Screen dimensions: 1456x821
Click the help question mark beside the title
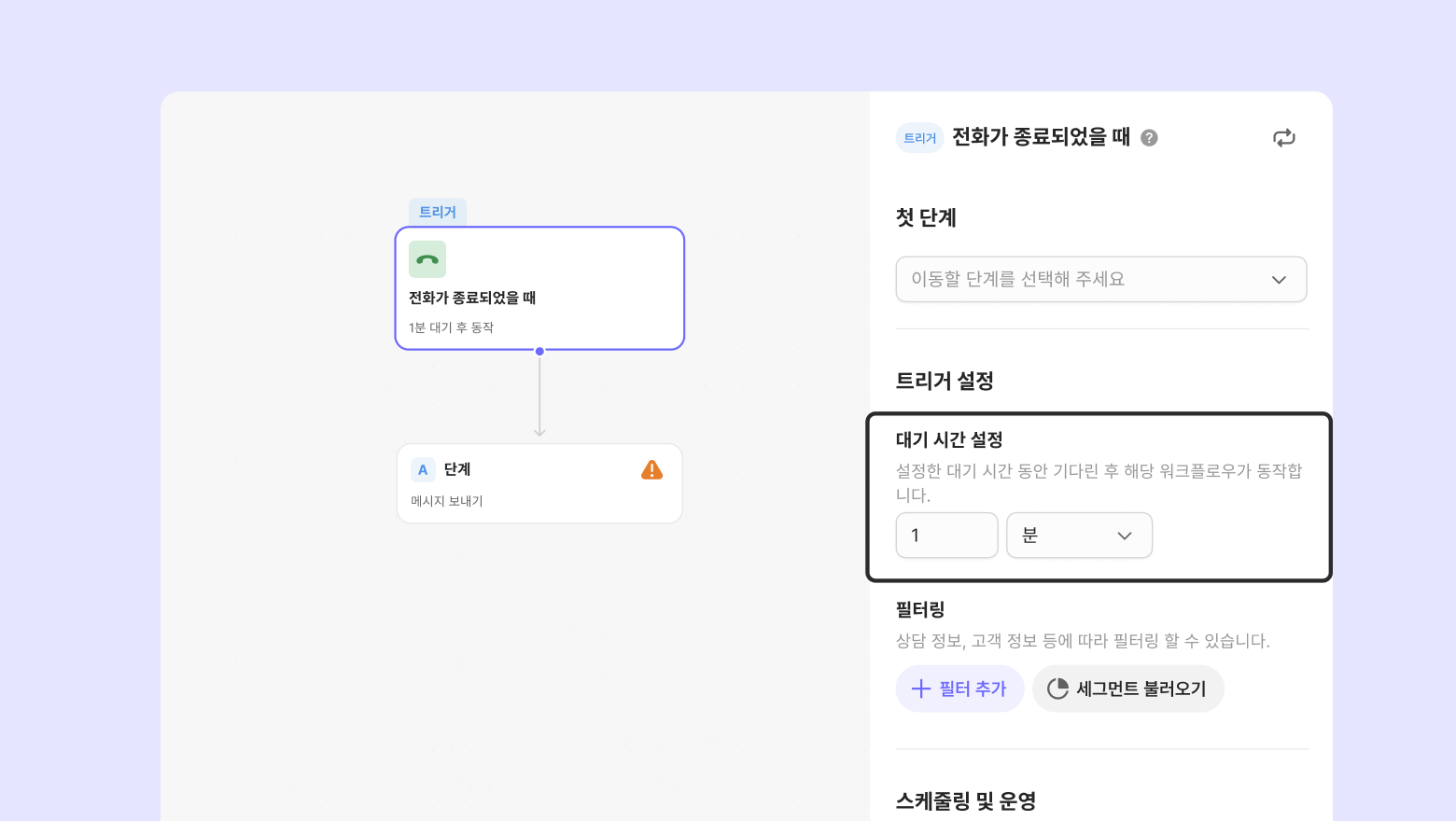tap(1150, 138)
